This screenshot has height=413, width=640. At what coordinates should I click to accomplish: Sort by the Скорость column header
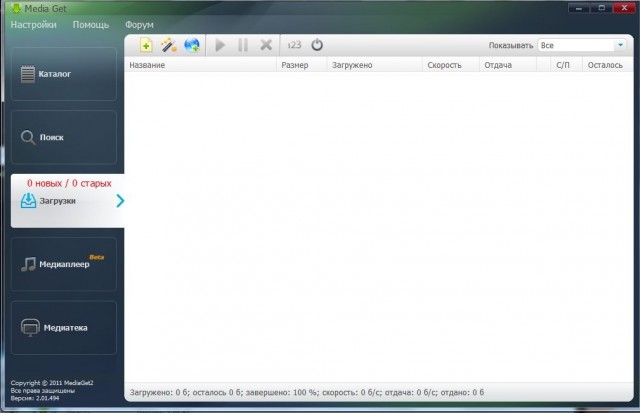[x=451, y=65]
